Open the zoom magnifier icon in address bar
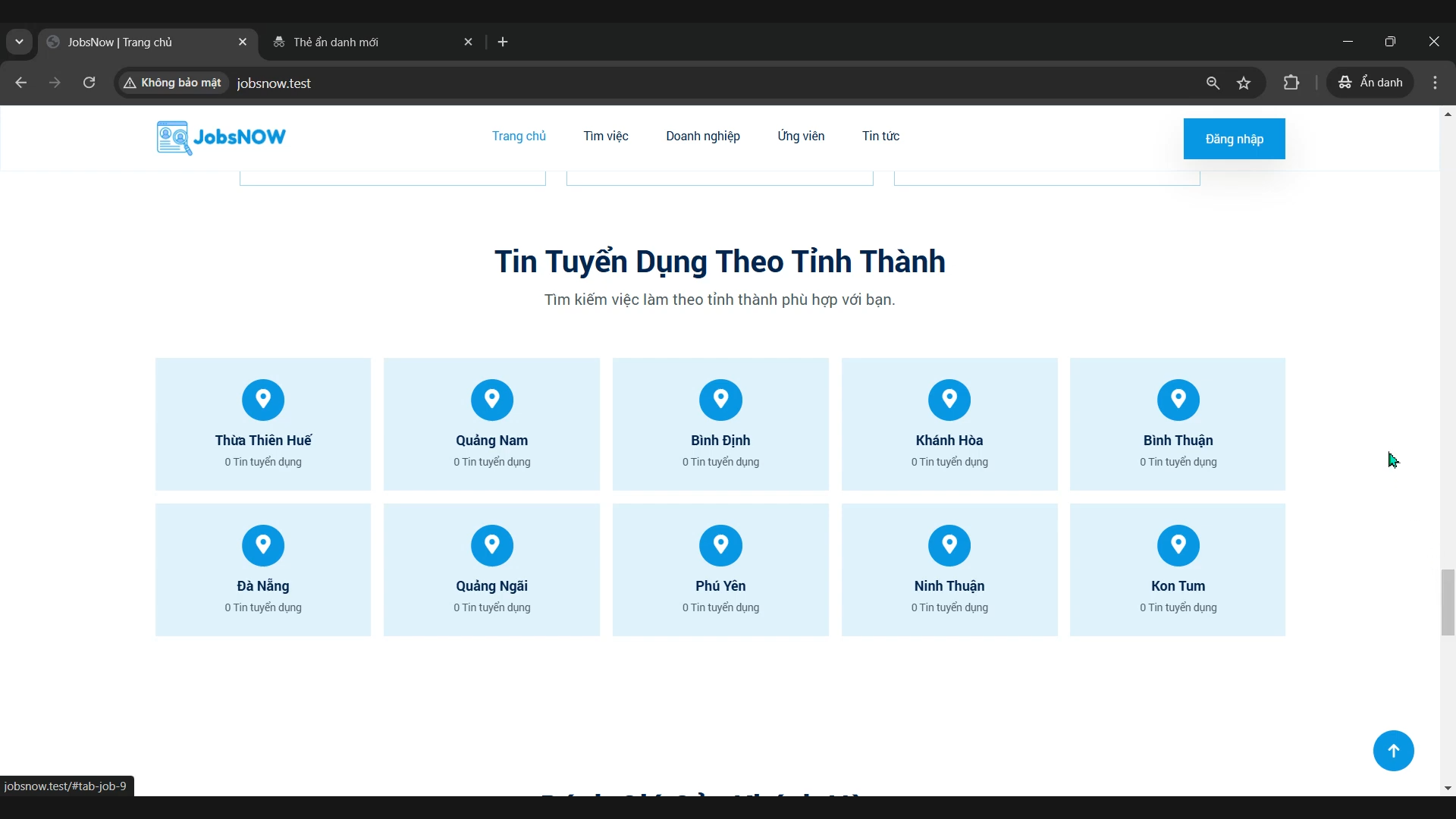Screen dimensions: 1456x819 [x=1213, y=83]
